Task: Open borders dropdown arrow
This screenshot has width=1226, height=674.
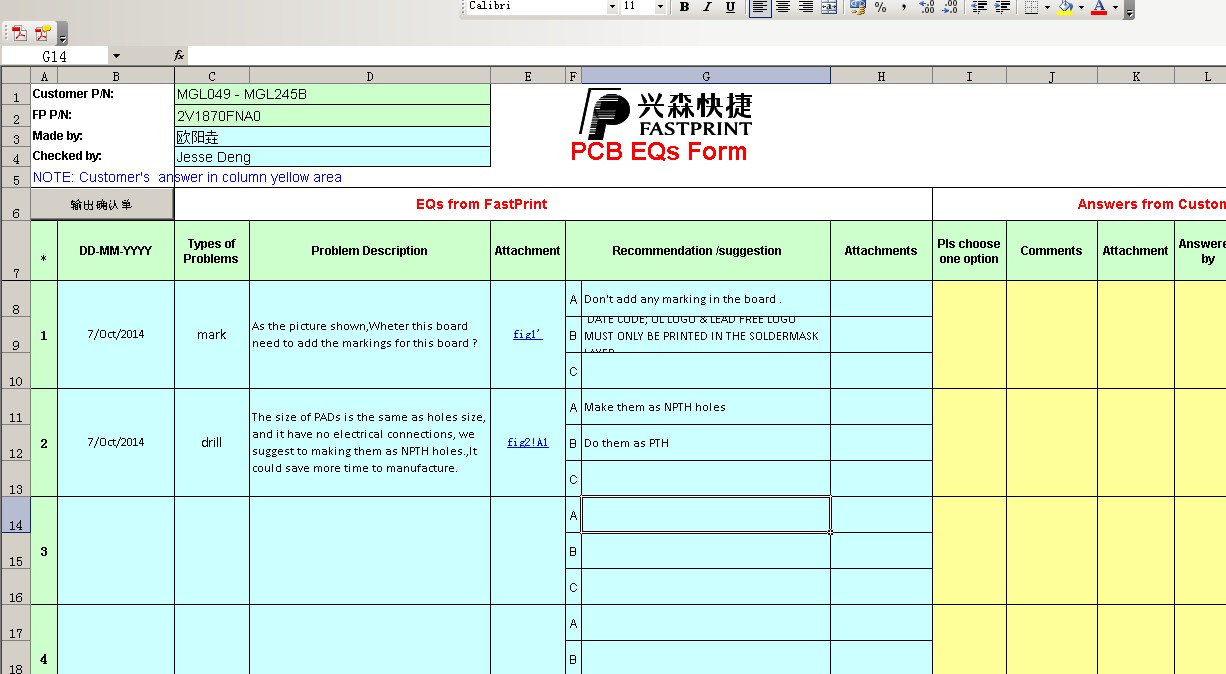Action: (1047, 7)
